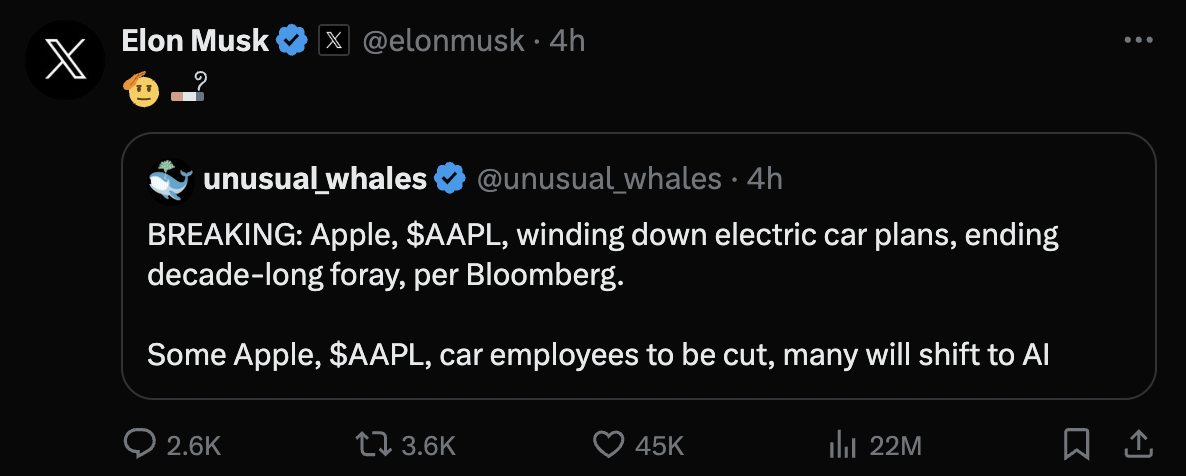
Task: Click the X affiliation badge icon
Action: pos(334,41)
